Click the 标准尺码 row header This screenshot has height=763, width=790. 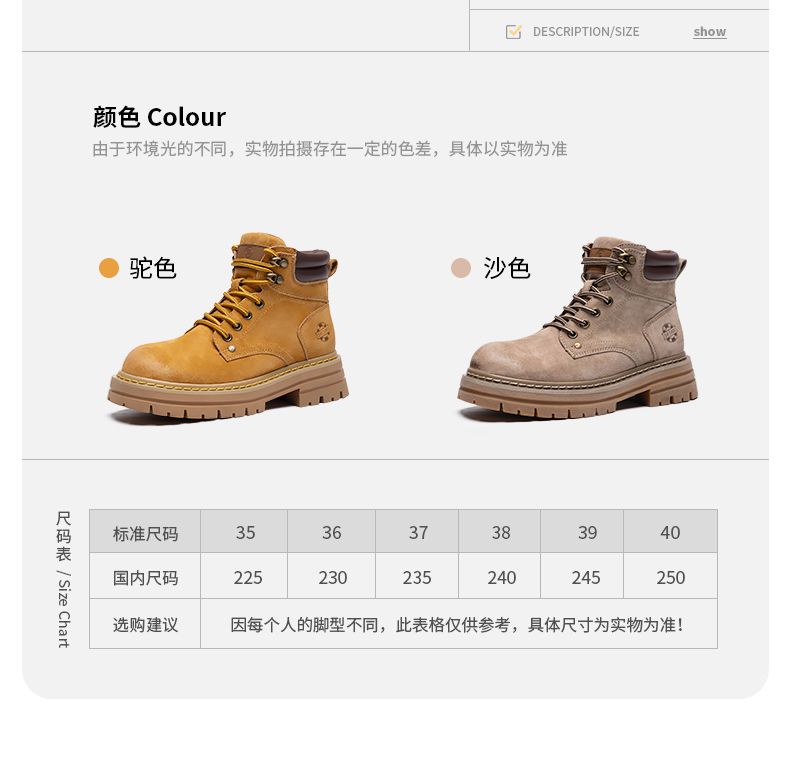coord(145,532)
